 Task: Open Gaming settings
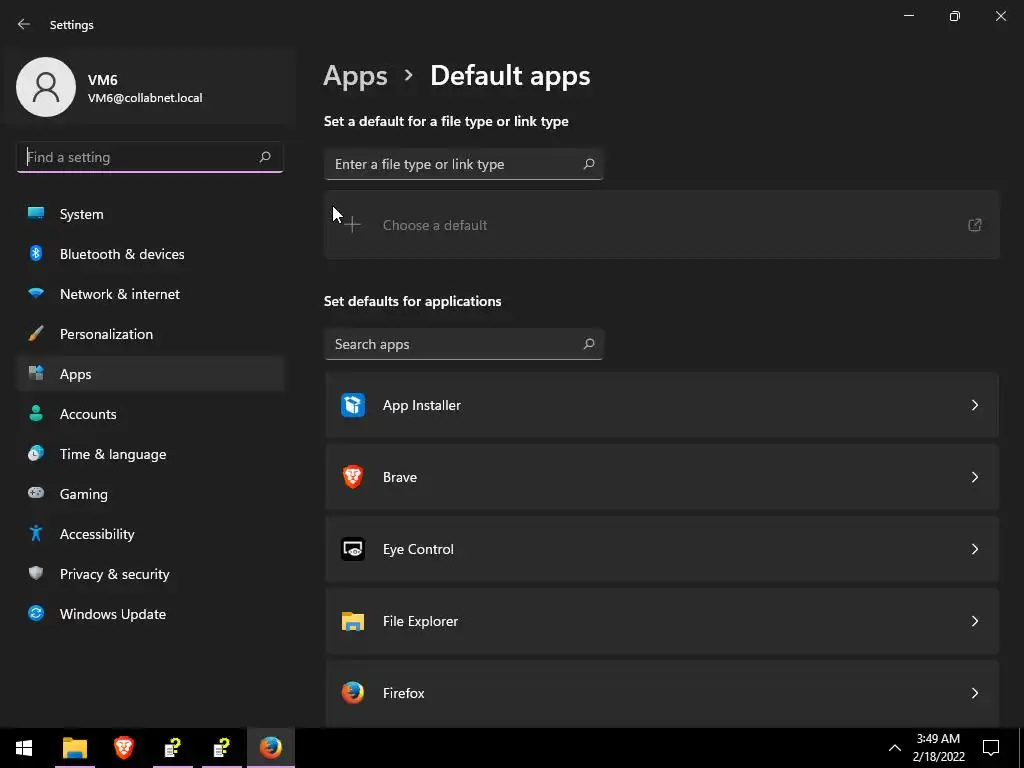coord(151,494)
